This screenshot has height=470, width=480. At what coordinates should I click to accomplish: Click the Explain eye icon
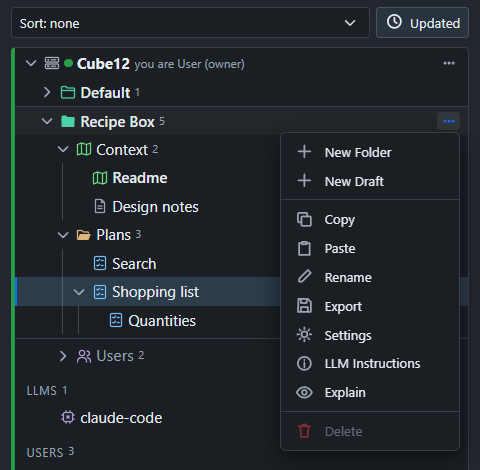304,393
